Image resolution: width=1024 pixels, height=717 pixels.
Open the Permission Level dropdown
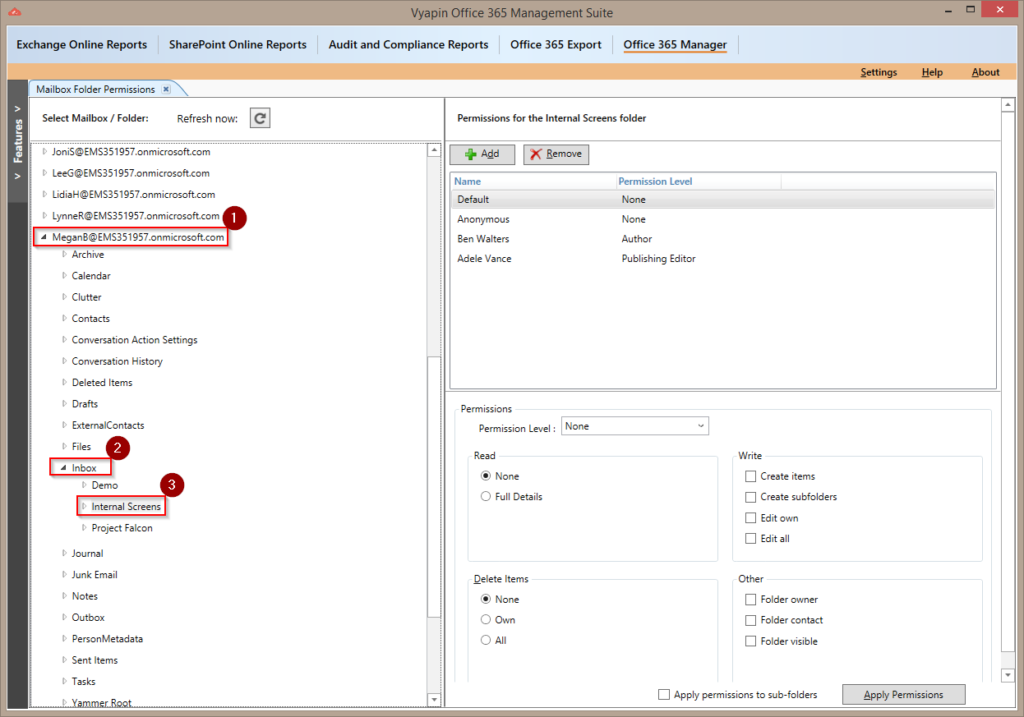tap(635, 426)
